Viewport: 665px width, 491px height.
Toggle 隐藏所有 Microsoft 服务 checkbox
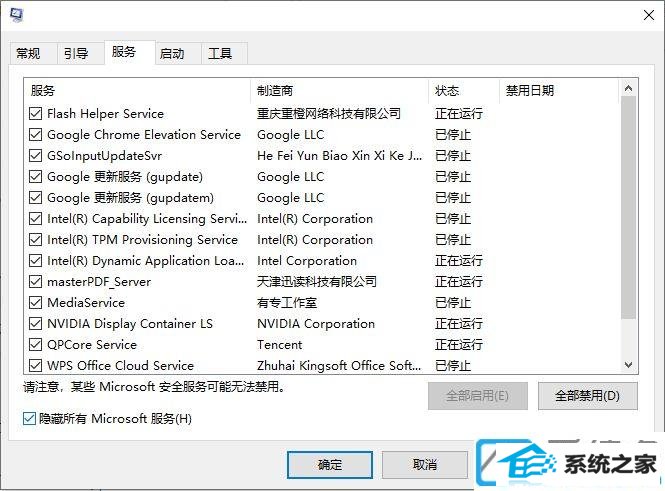coord(29,419)
